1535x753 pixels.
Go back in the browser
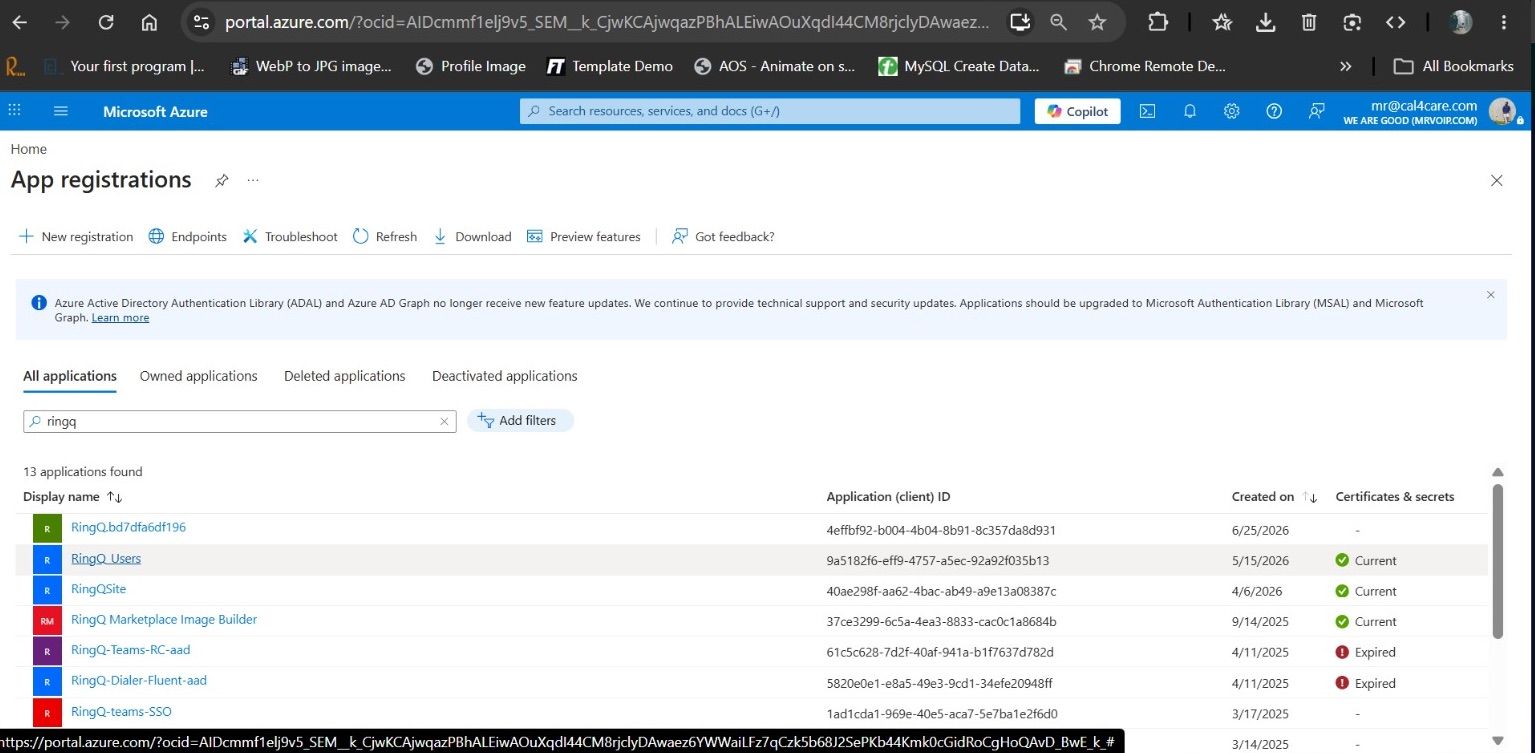19,22
